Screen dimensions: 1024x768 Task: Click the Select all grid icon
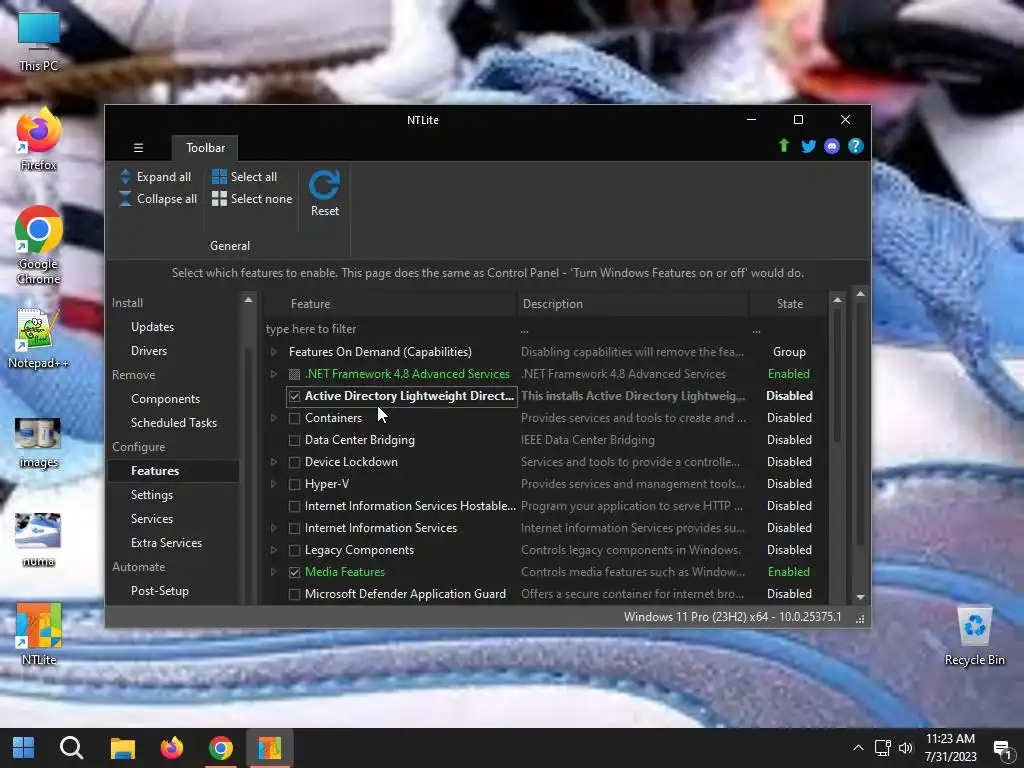219,176
